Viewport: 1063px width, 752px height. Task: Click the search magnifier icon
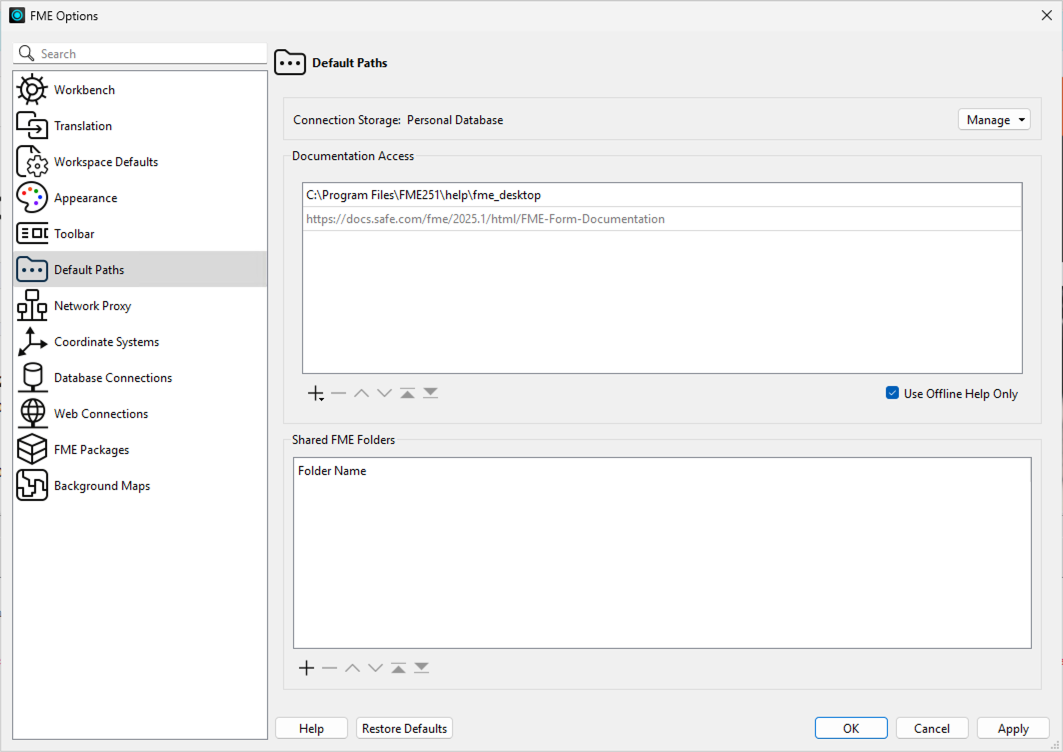26,53
